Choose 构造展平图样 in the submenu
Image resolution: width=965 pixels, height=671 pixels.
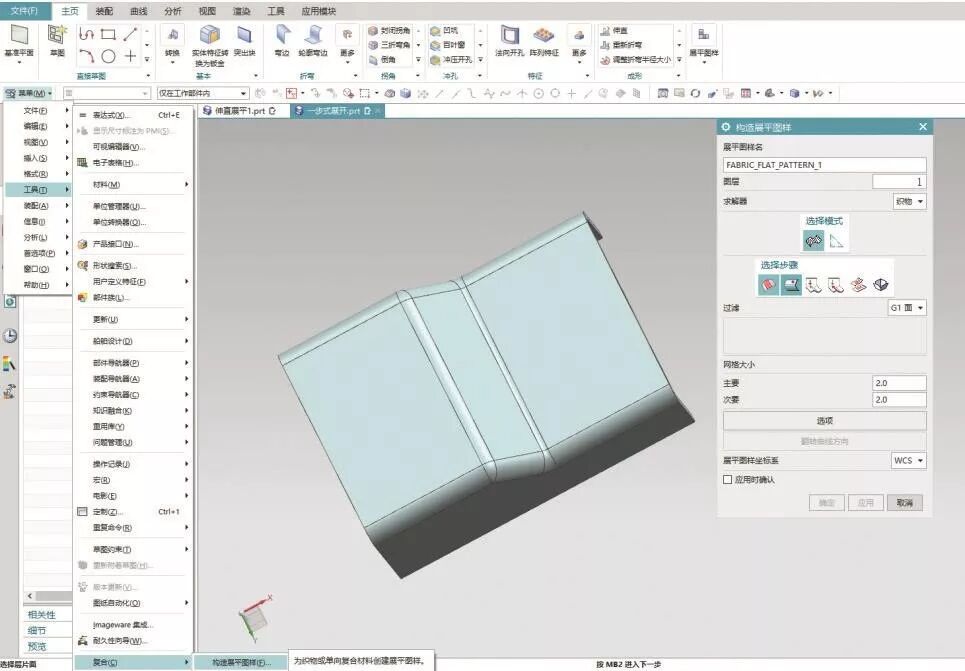click(x=232, y=662)
